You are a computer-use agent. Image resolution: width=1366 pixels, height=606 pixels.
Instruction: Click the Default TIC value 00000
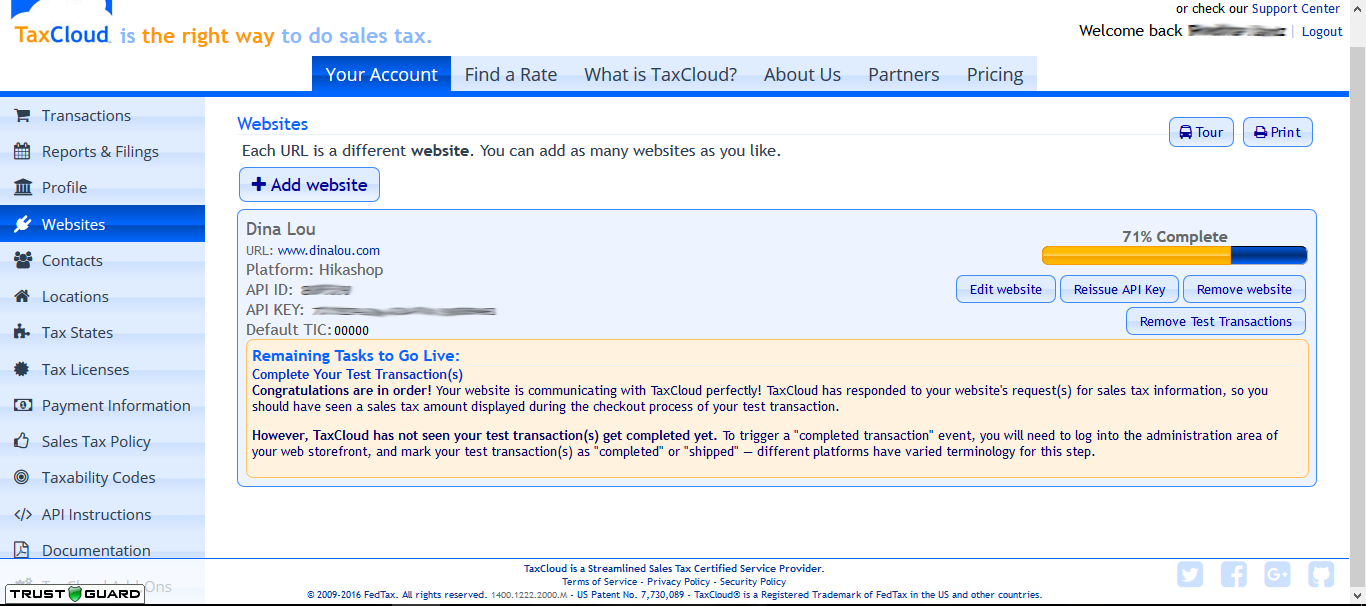351,331
